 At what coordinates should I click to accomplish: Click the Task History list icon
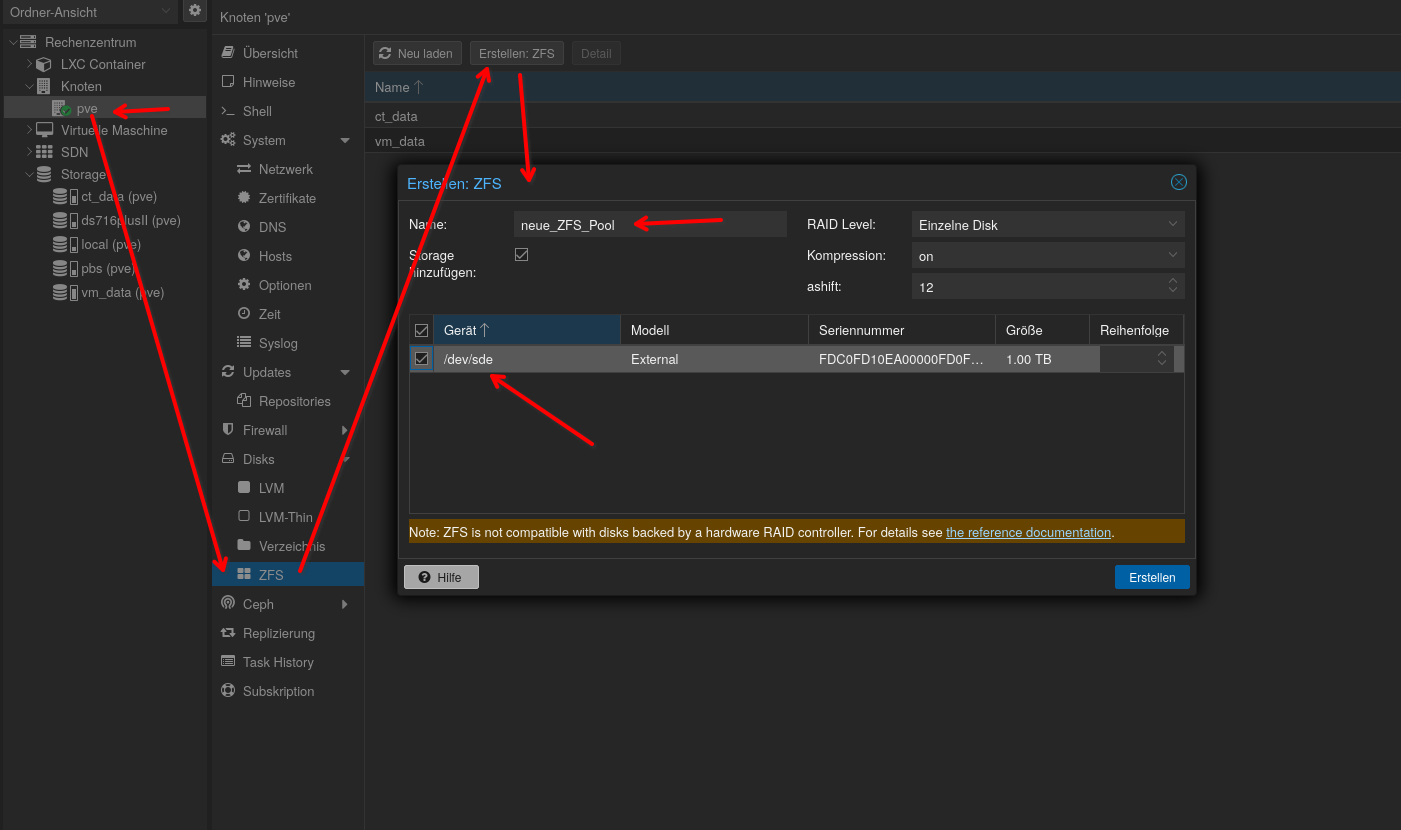click(x=228, y=662)
